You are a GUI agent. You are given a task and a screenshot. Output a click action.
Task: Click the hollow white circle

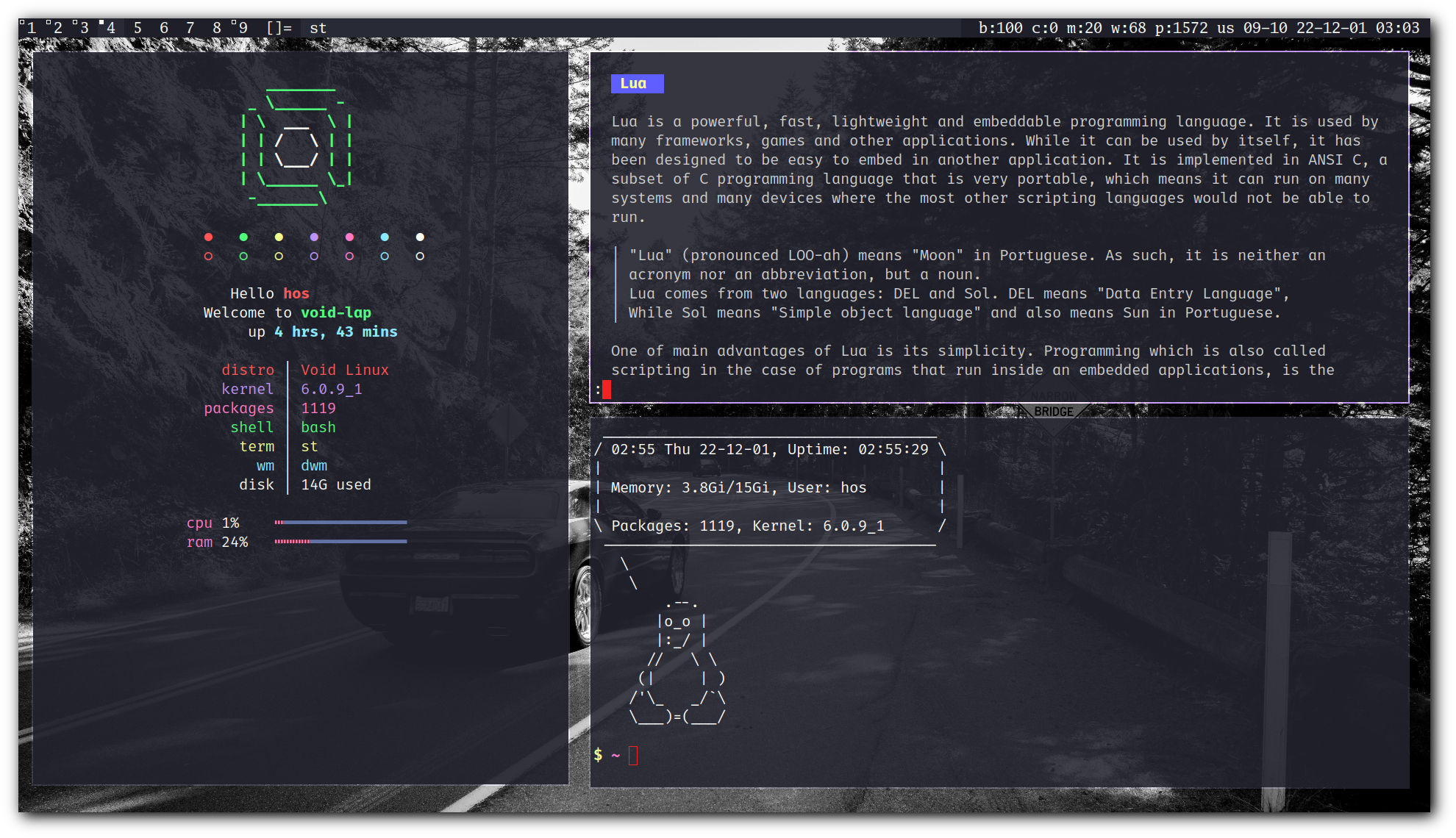tap(420, 256)
